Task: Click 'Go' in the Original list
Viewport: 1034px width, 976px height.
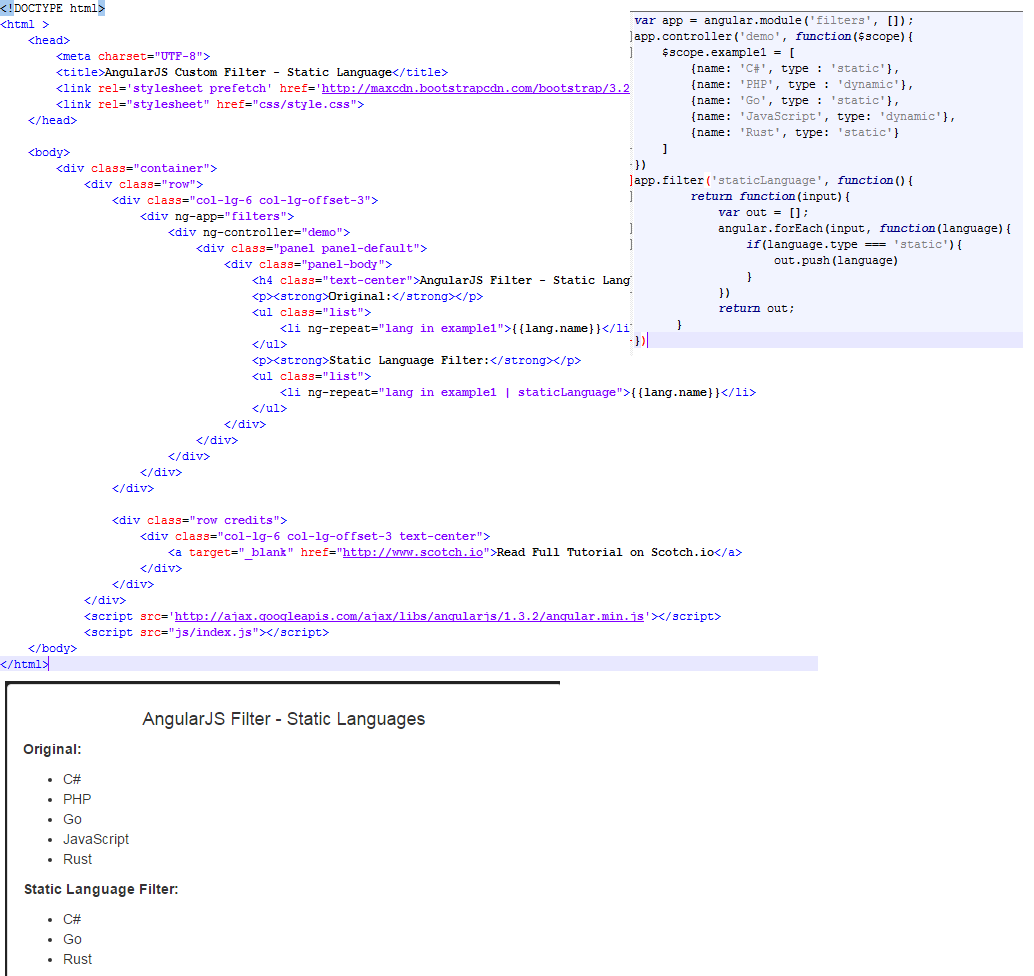Action: point(73,820)
